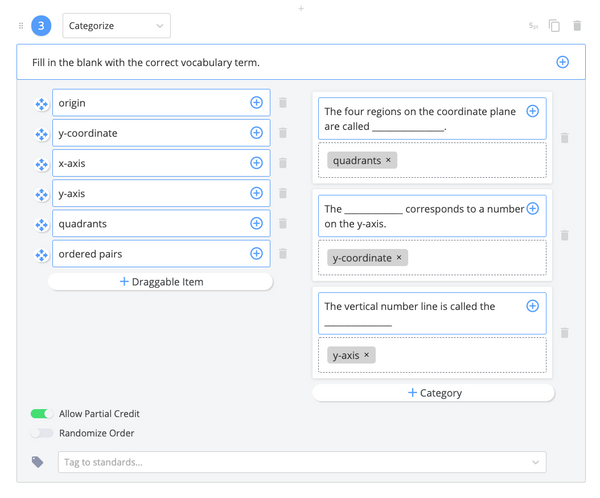Delete the 'four regions' category
The width and height of the screenshot is (600, 498).
(564, 138)
